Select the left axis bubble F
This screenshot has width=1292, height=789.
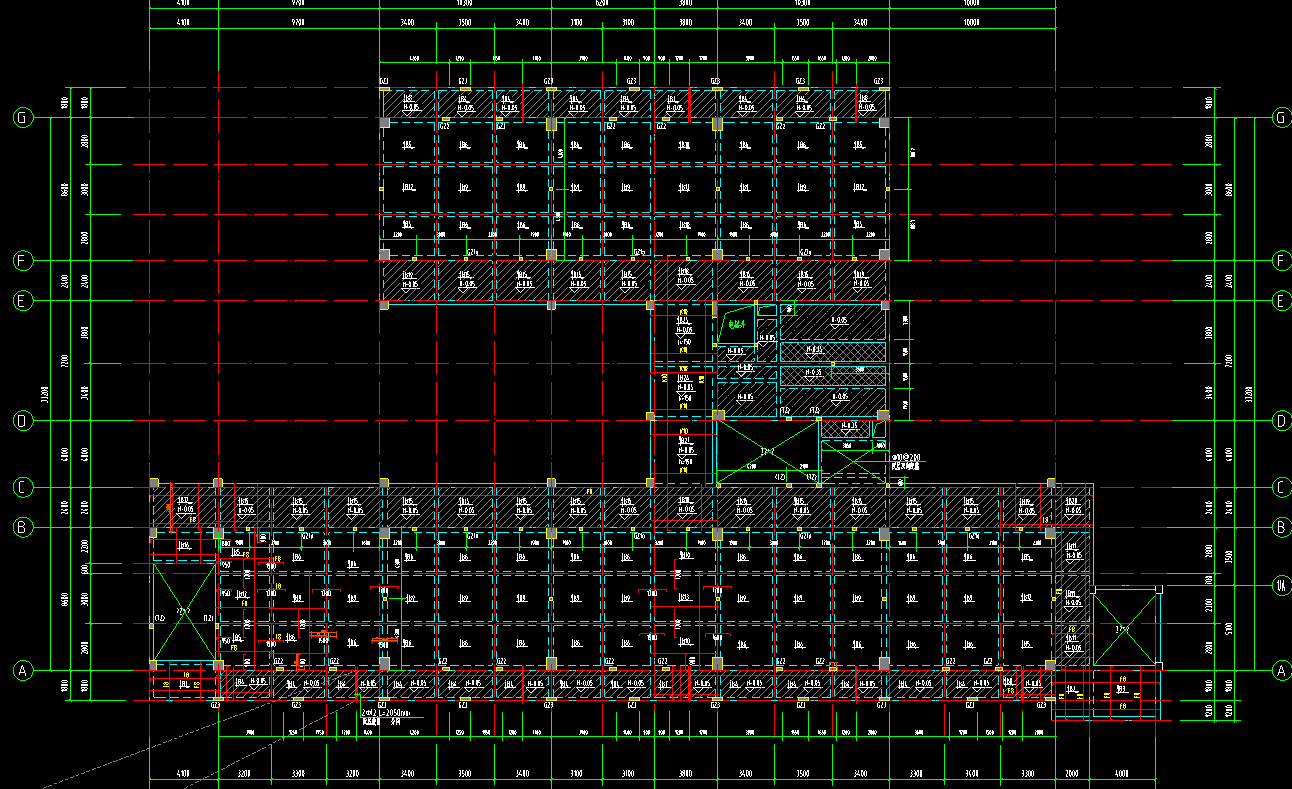[x=22, y=261]
